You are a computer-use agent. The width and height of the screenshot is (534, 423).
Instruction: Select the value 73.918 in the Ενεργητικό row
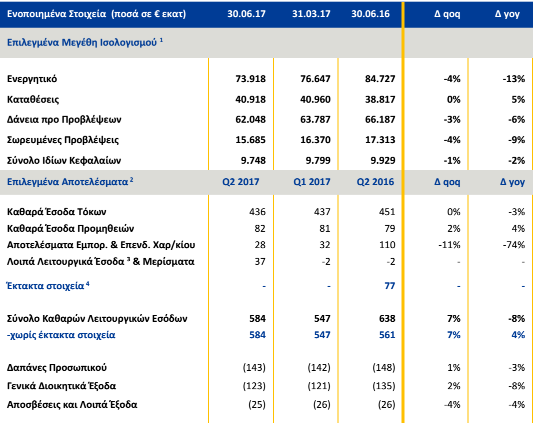[x=250, y=79]
